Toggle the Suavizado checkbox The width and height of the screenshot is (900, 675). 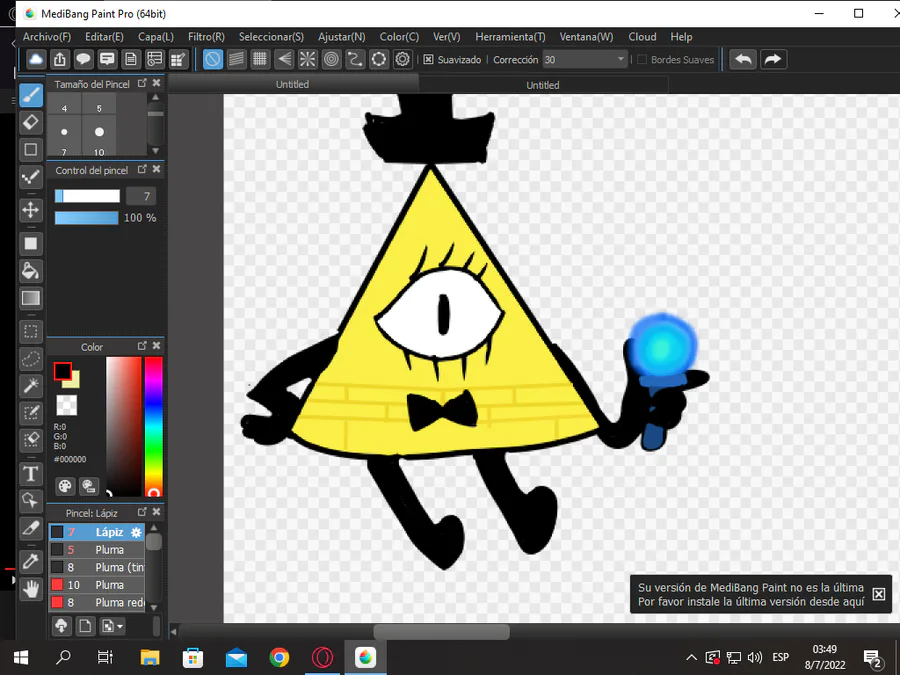click(x=428, y=60)
